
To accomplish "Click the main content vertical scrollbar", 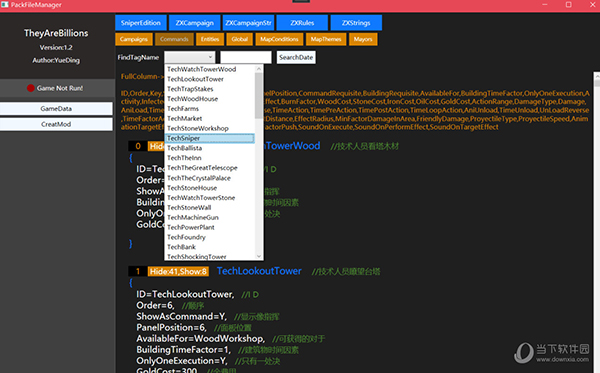I will 597,222.
